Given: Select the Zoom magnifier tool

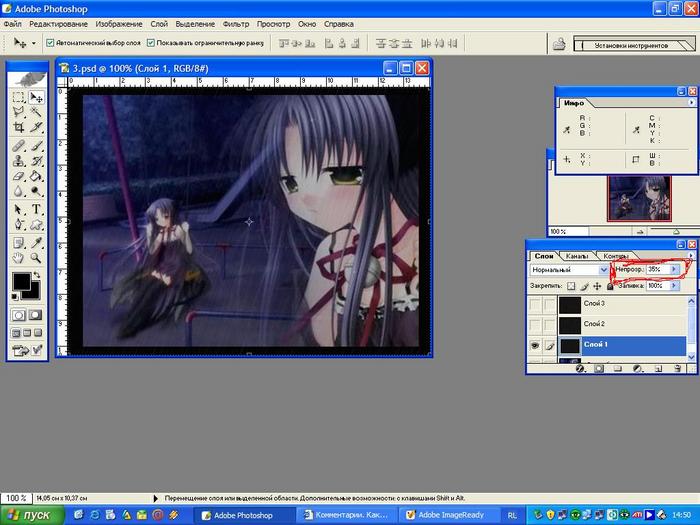Looking at the screenshot, I should pyautogui.click(x=36, y=258).
